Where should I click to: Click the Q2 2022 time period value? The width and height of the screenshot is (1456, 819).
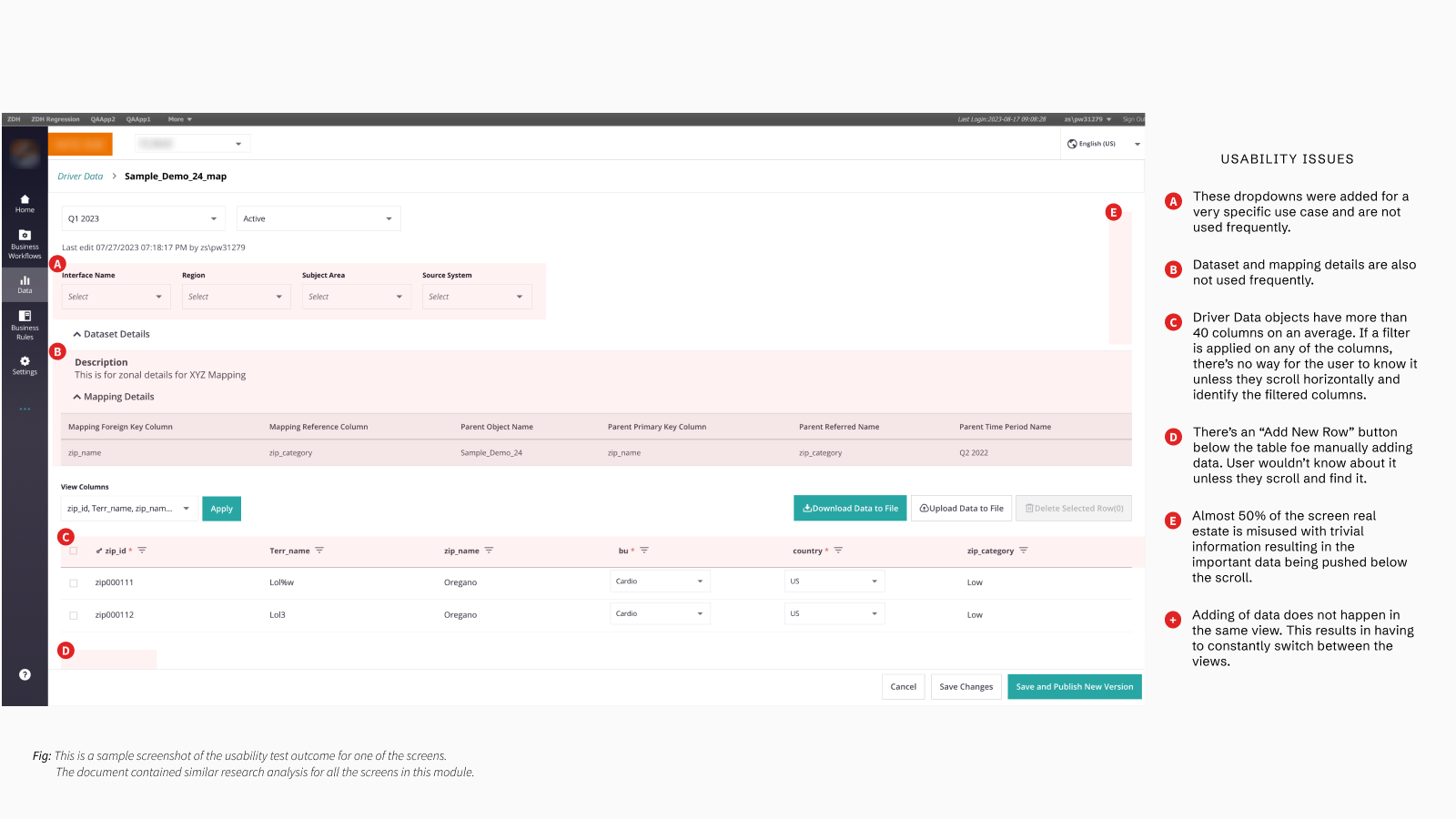point(974,453)
